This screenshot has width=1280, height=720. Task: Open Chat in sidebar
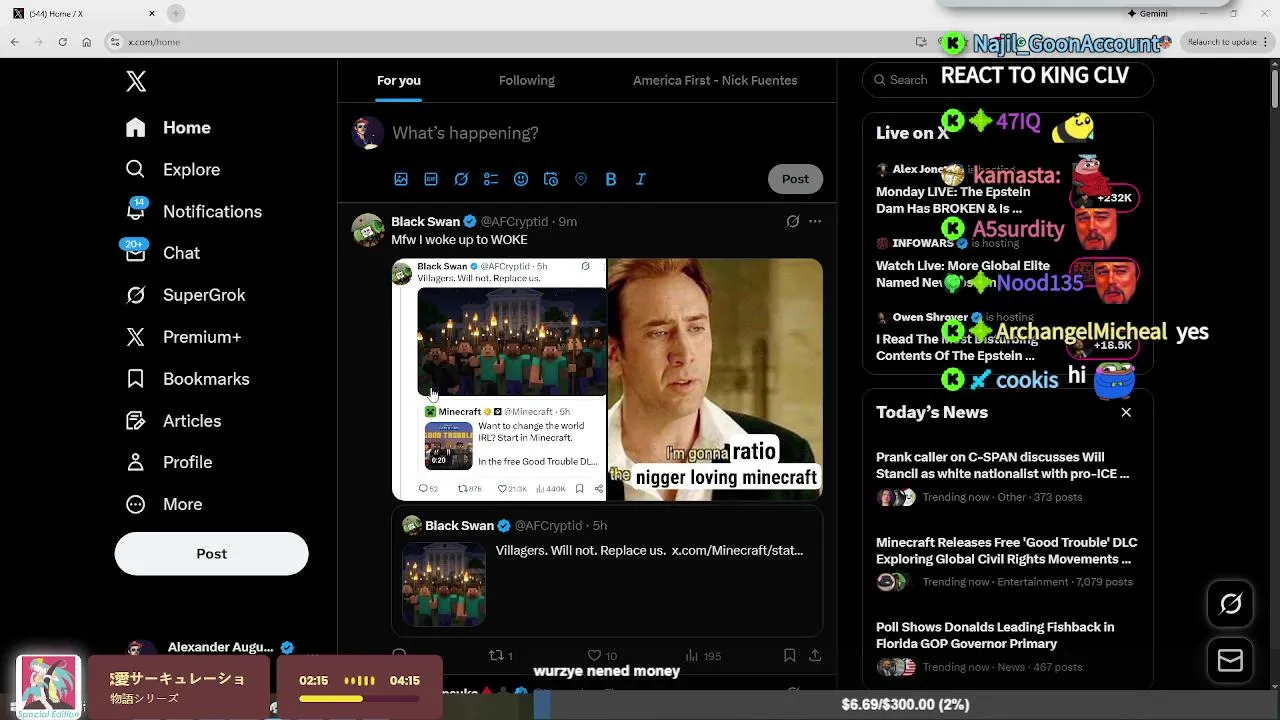pyautogui.click(x=162, y=254)
